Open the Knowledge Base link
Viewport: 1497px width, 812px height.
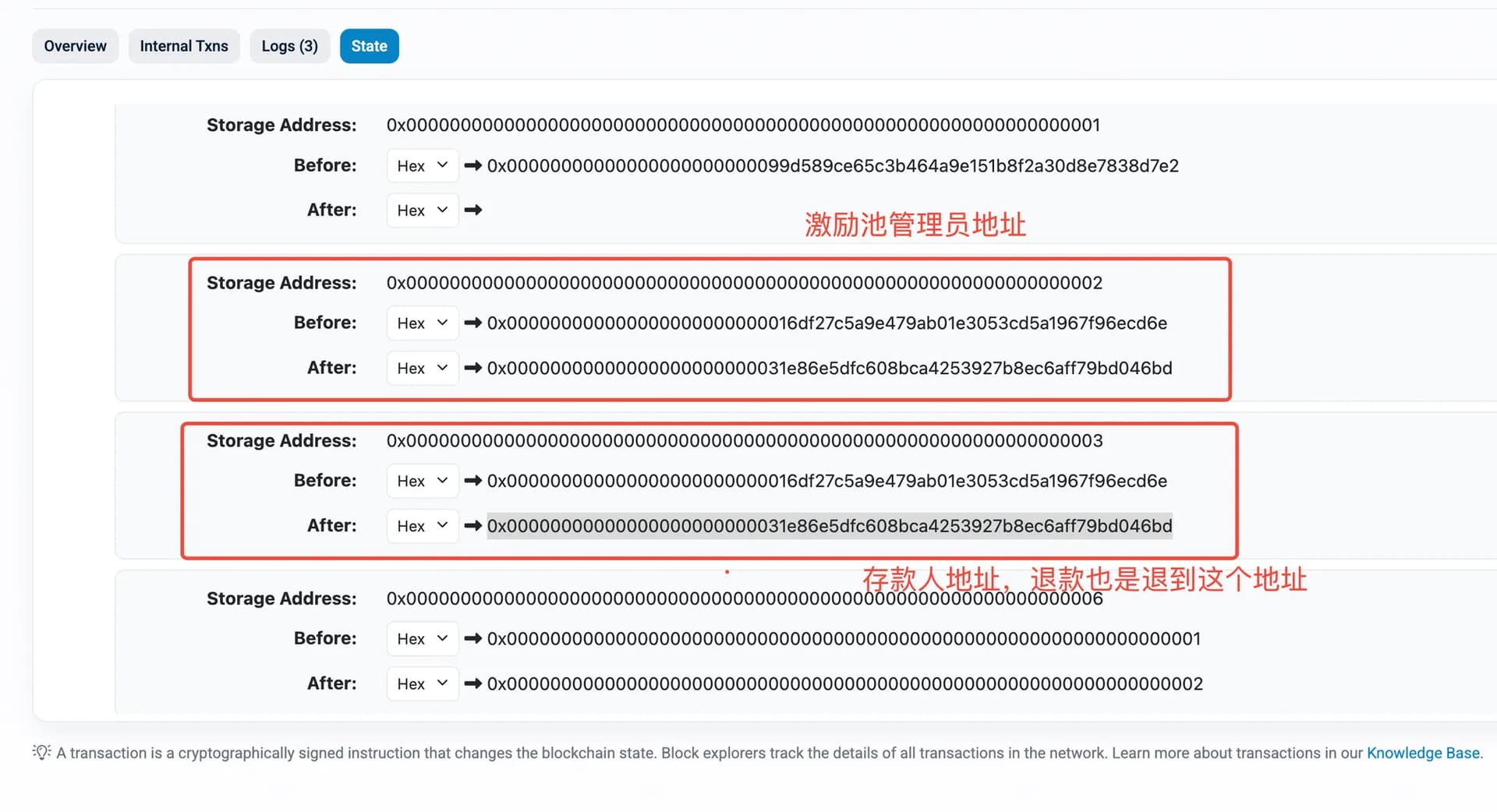click(1423, 753)
